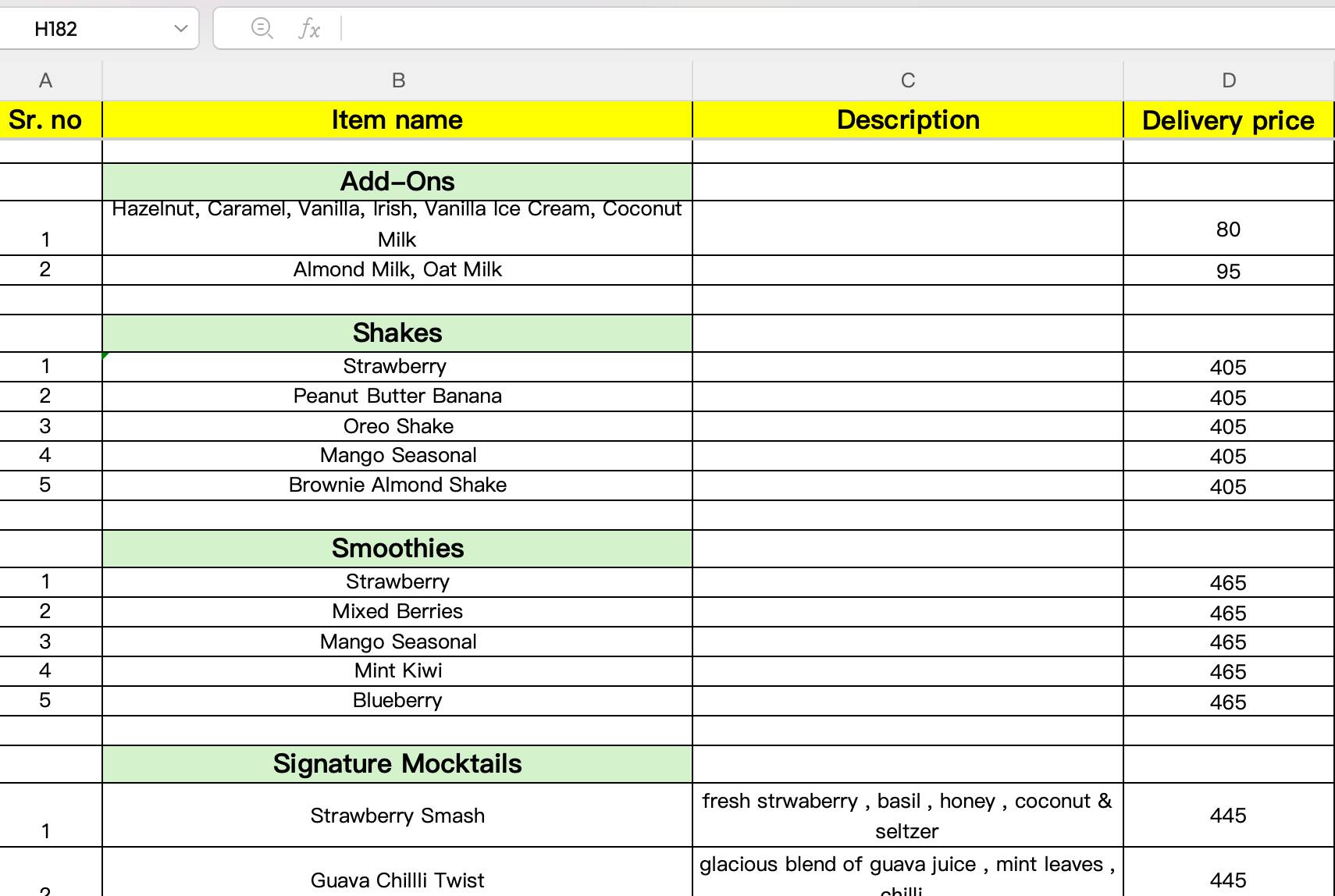The image size is (1335, 896).
Task: Select the 'Signature Mocktails' category cell
Action: tap(397, 764)
